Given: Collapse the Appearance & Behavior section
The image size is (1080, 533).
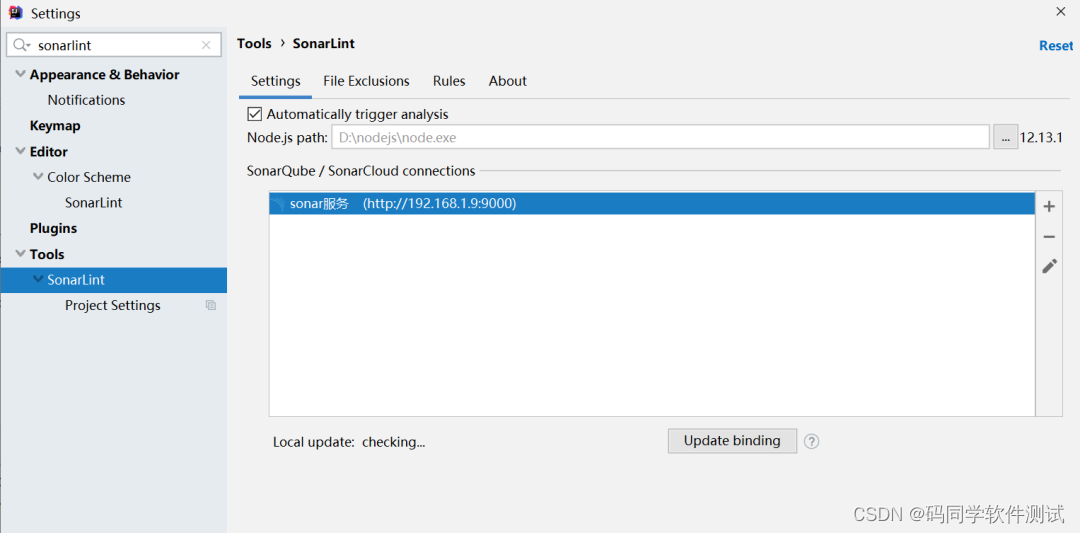Looking at the screenshot, I should click(x=21, y=74).
